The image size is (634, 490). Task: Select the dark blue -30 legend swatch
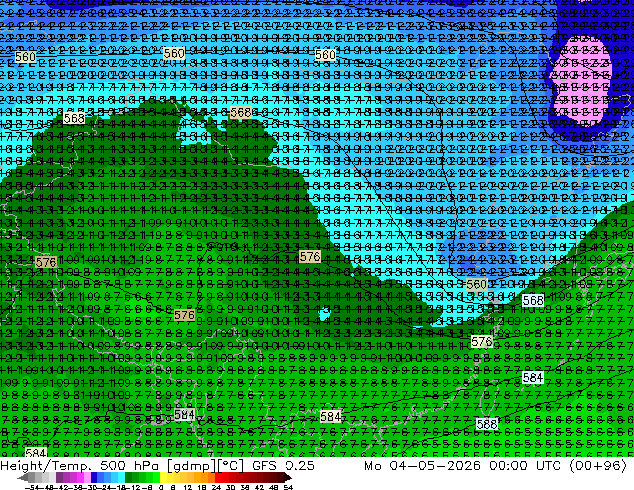(x=94, y=477)
